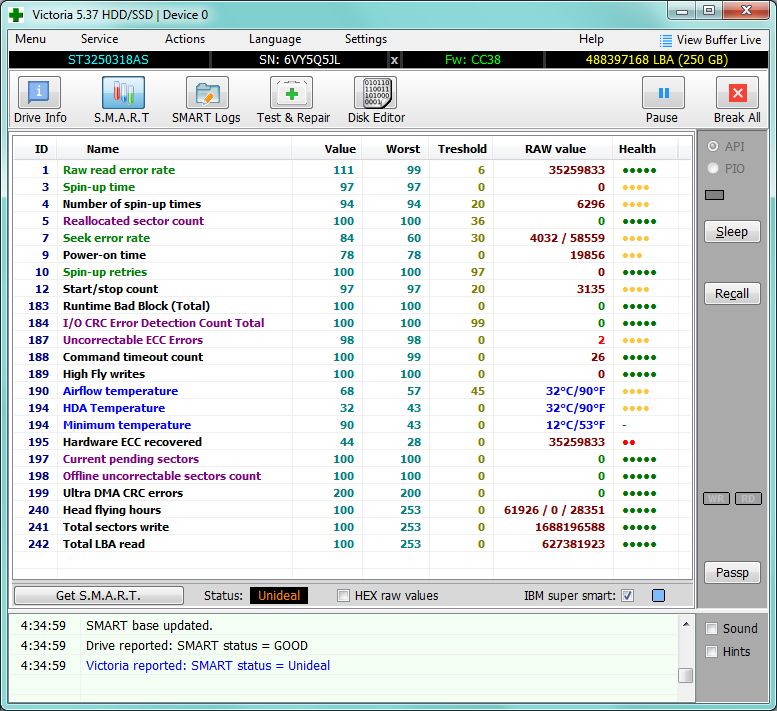Click the gray indicator box below PIO
This screenshot has height=711, width=777.
click(x=714, y=195)
